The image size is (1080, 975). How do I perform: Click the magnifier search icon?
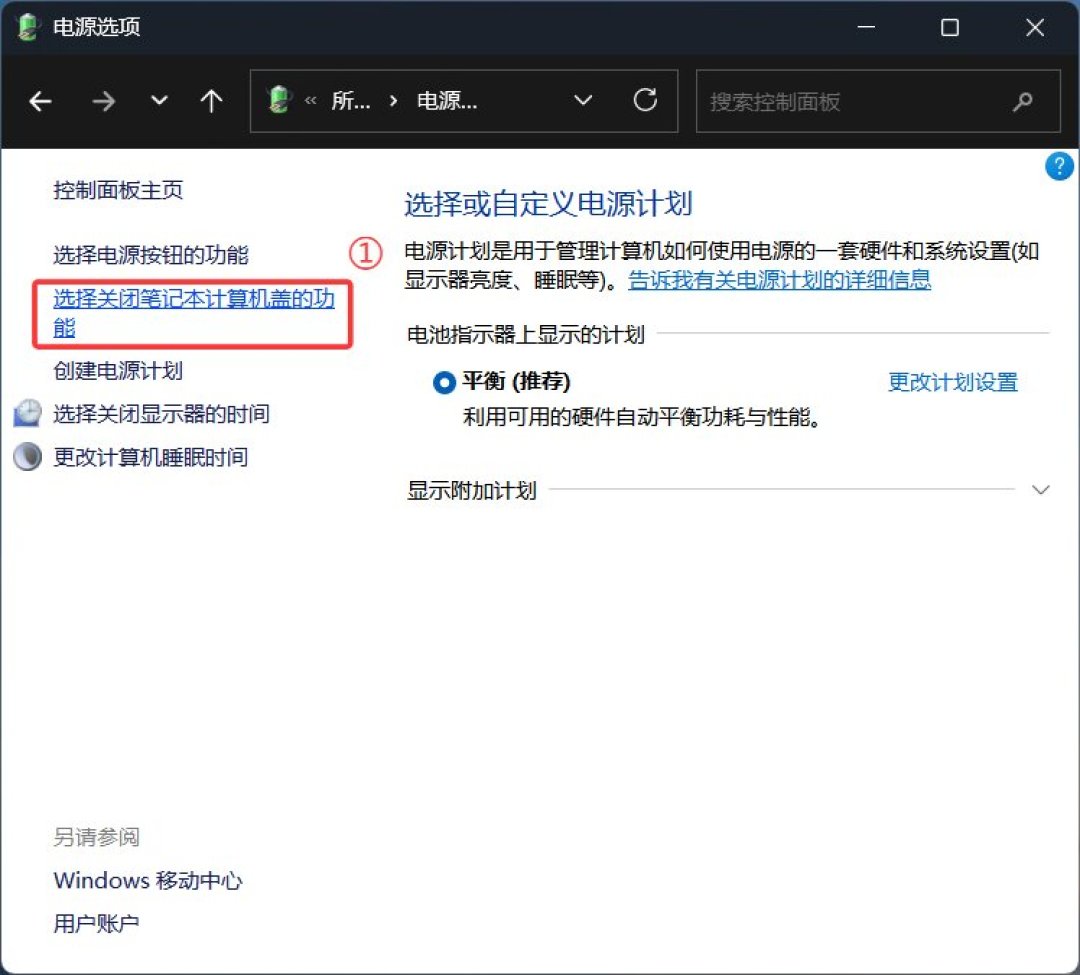tap(1023, 102)
